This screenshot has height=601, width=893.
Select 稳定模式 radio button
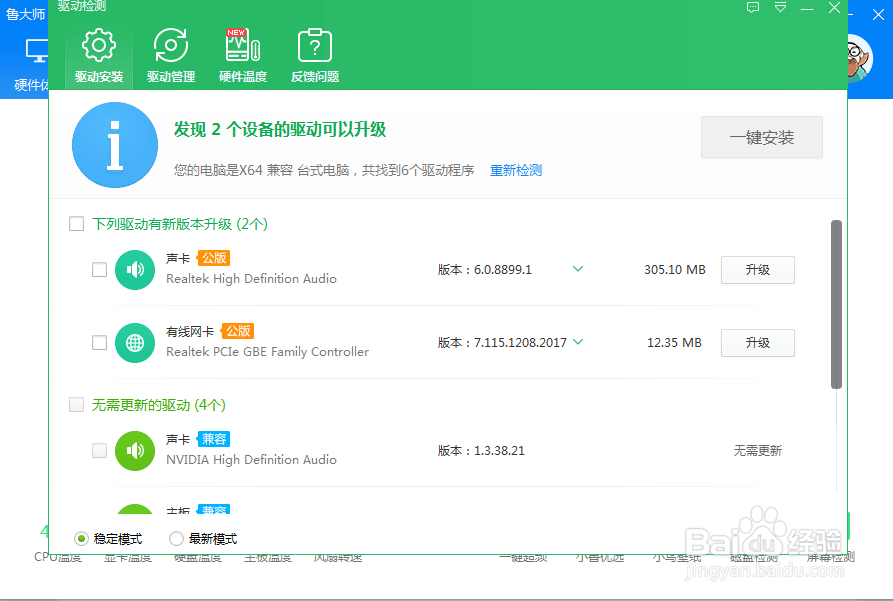81,538
